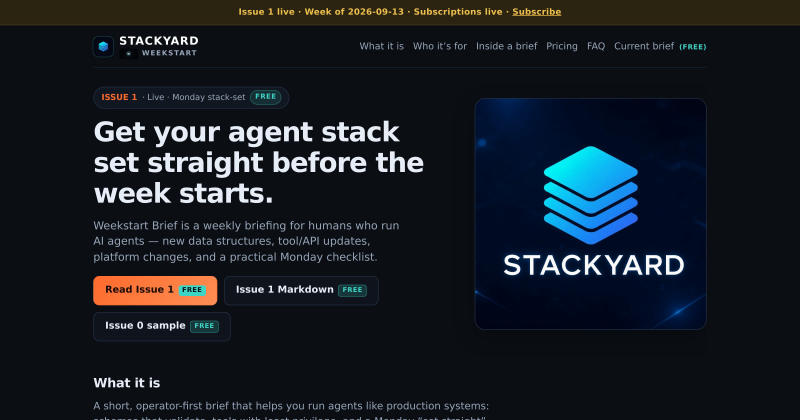Viewport: 800px width, 420px height.
Task: Open the What it is nav link
Action: pos(382,46)
